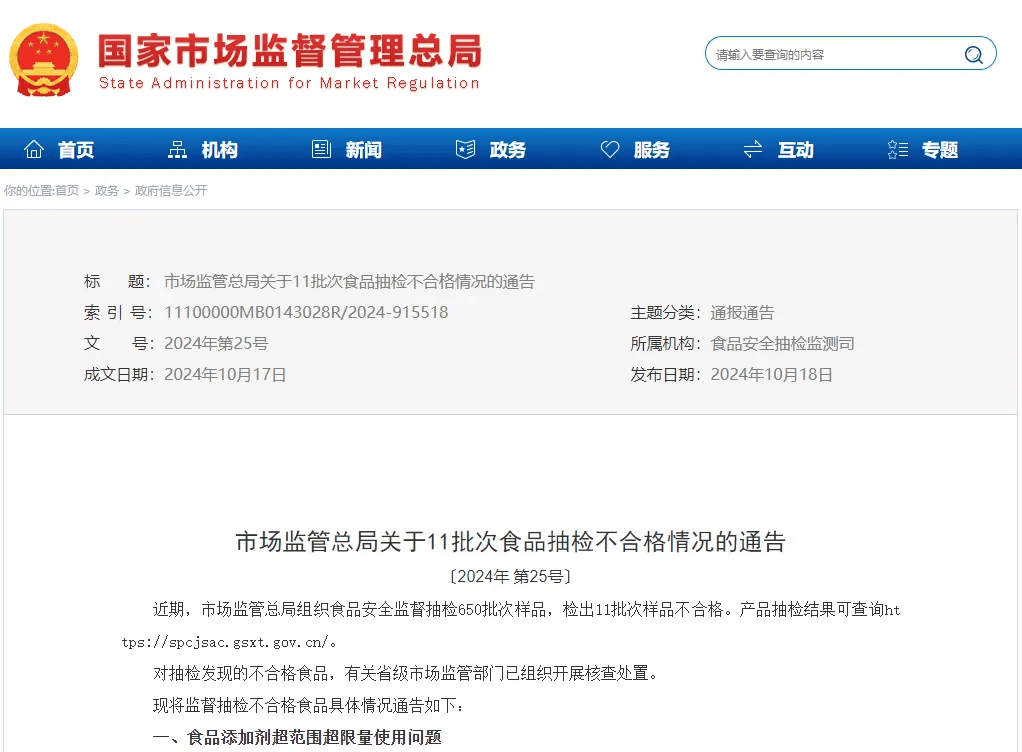Click the 成文日期 field label
The width and height of the screenshot is (1022, 752).
(x=117, y=375)
